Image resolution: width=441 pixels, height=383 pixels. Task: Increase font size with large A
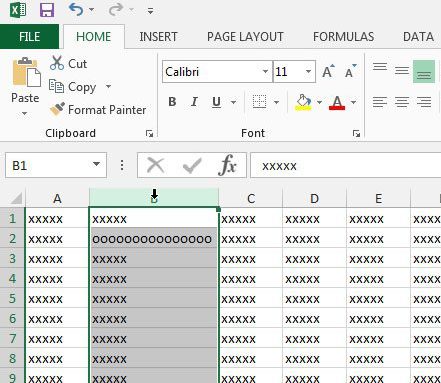(328, 71)
